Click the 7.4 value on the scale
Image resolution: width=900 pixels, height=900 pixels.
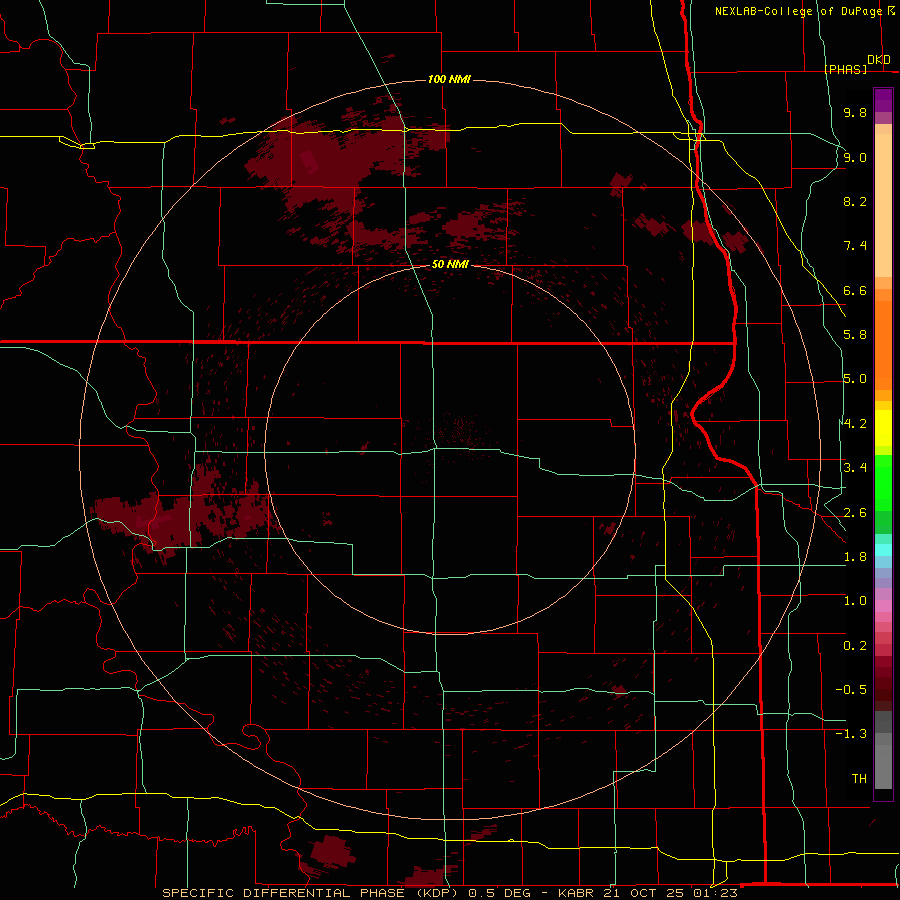click(855, 246)
